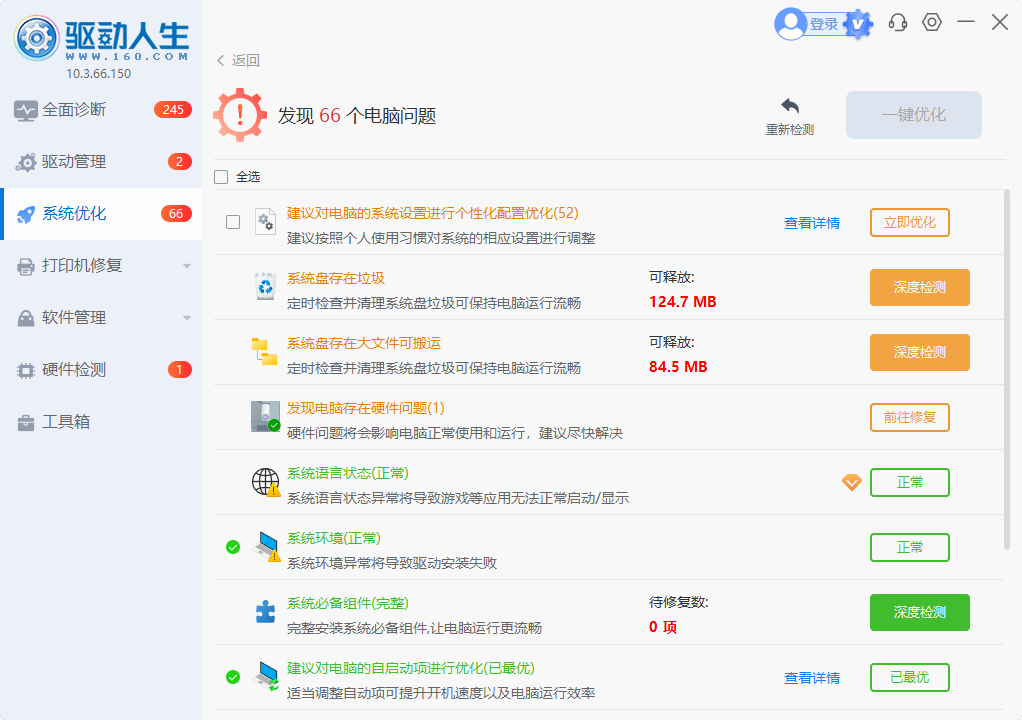The width and height of the screenshot is (1022, 720).
Task: Click the 系统必备组件 puzzle icon
Action: point(265,612)
